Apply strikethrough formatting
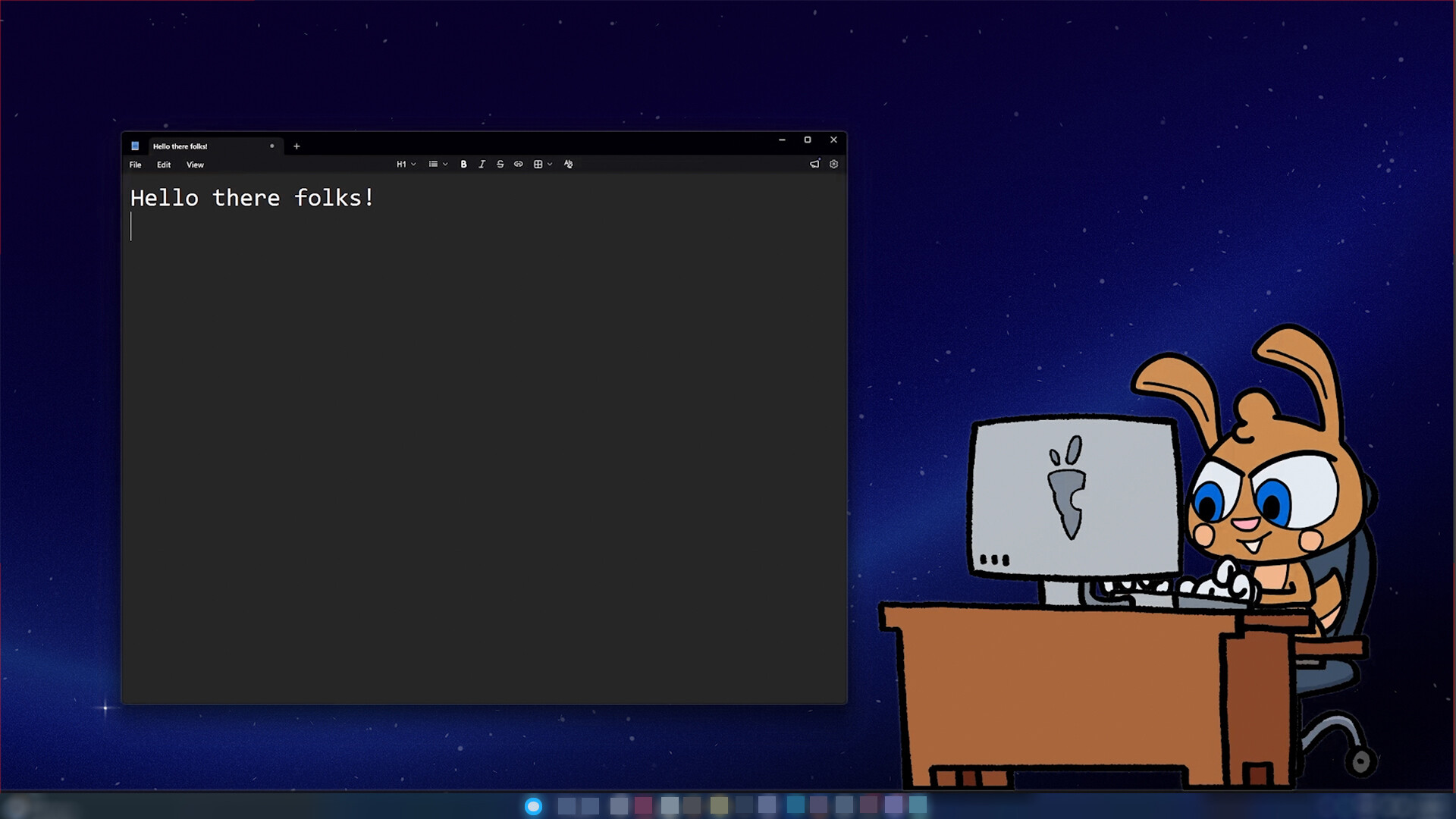Image resolution: width=1456 pixels, height=819 pixels. [500, 164]
